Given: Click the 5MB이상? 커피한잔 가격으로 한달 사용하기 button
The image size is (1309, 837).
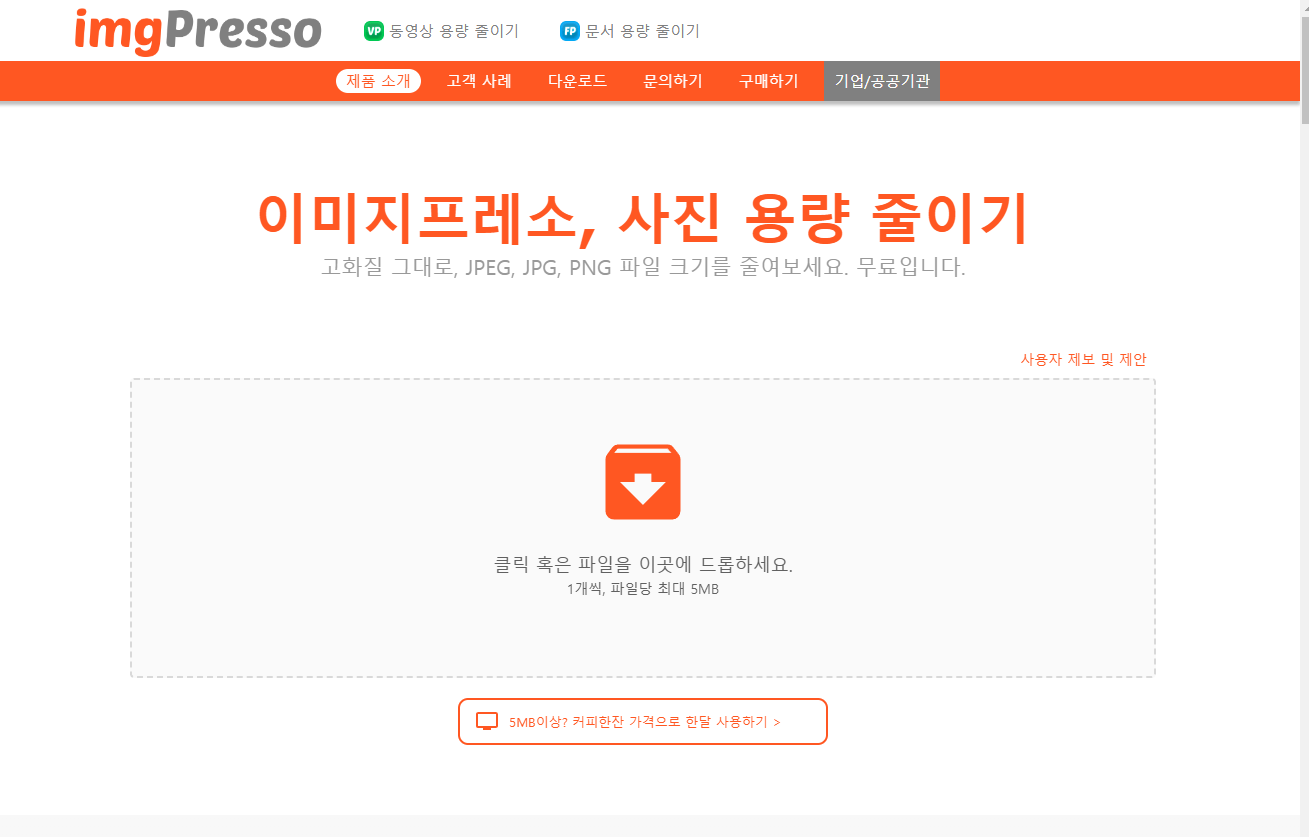Looking at the screenshot, I should point(643,721).
